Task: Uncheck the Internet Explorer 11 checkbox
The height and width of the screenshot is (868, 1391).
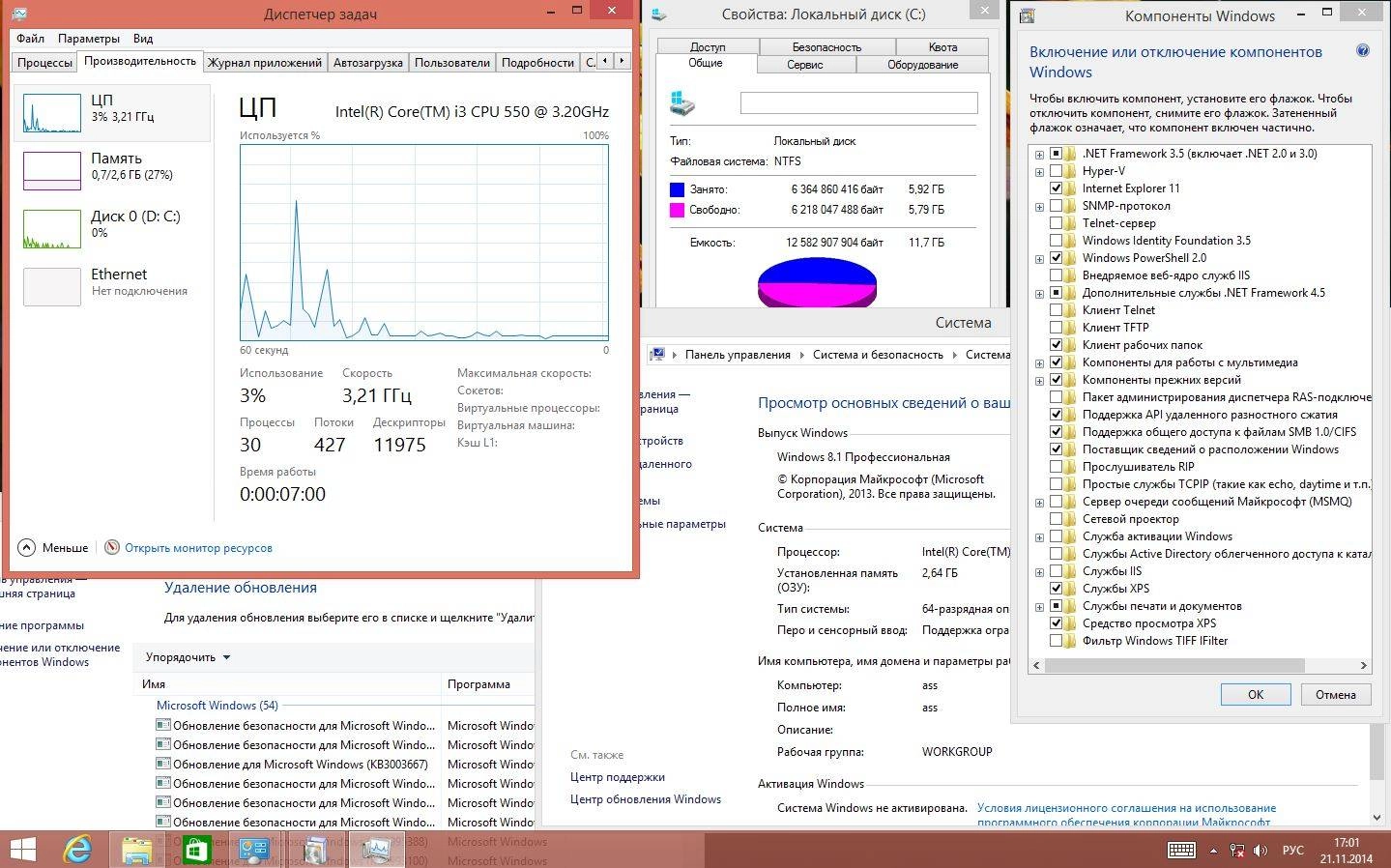Action: coord(1056,188)
